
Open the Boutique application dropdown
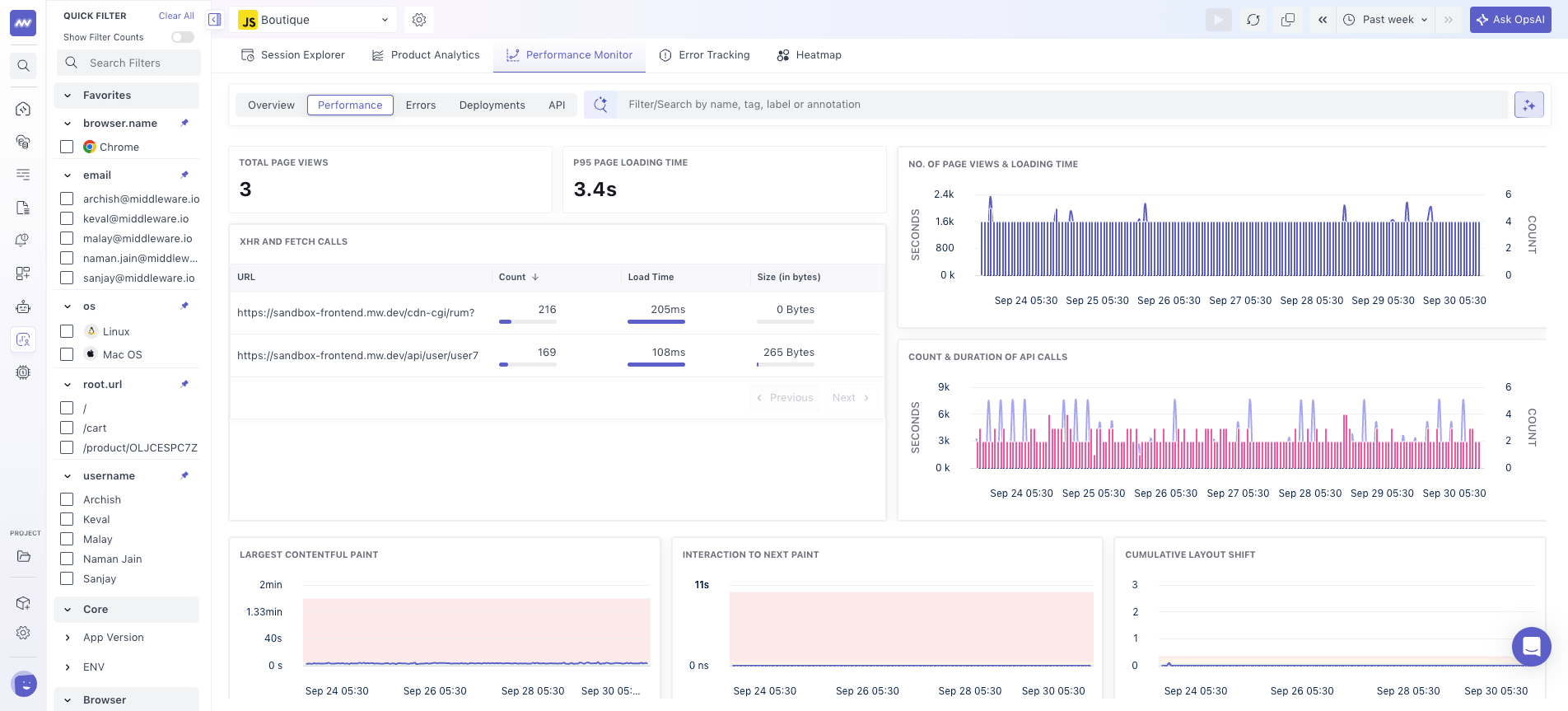click(x=313, y=20)
